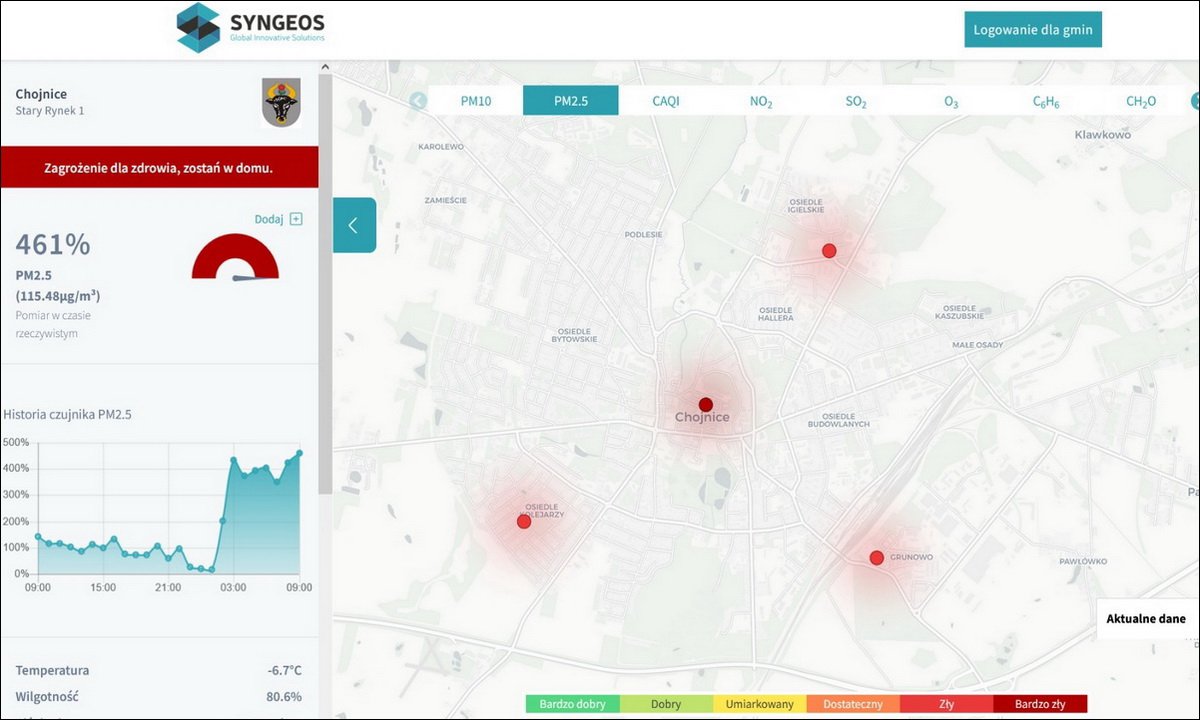This screenshot has height=720, width=1200.
Task: Open the Aktualne dane panel
Action: 1146,619
